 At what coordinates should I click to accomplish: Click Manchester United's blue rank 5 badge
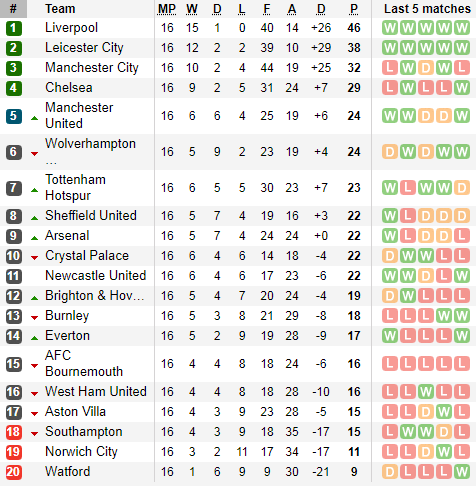pos(14,116)
